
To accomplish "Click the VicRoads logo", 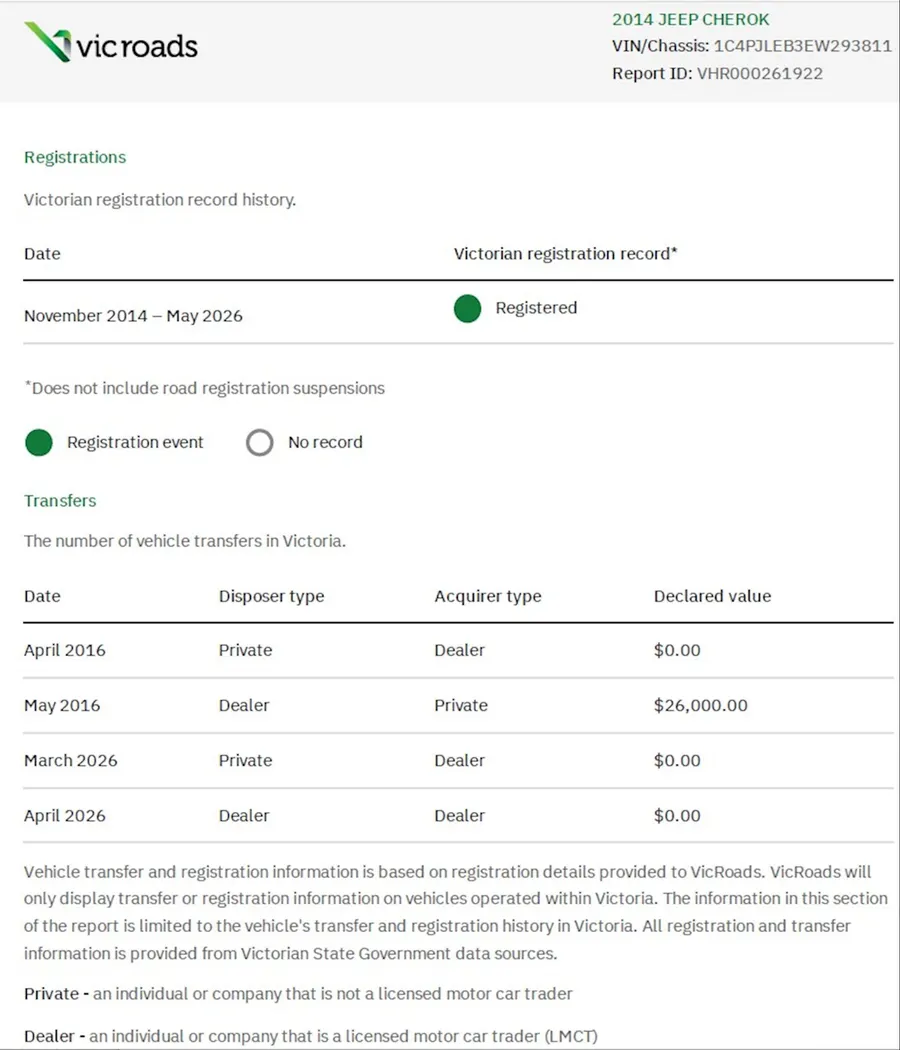I will pos(111,43).
